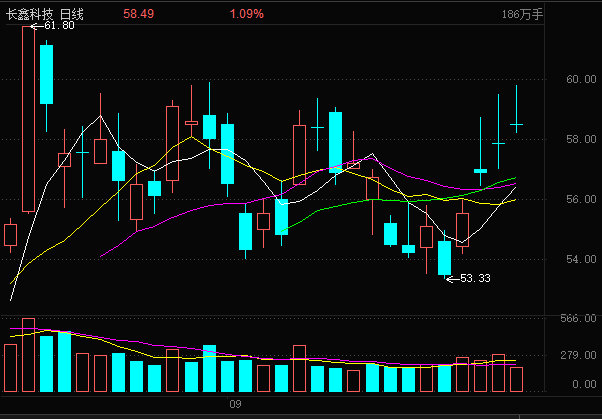Click the 56.00 price axis label
This screenshot has width=602, height=419.
tap(581, 199)
